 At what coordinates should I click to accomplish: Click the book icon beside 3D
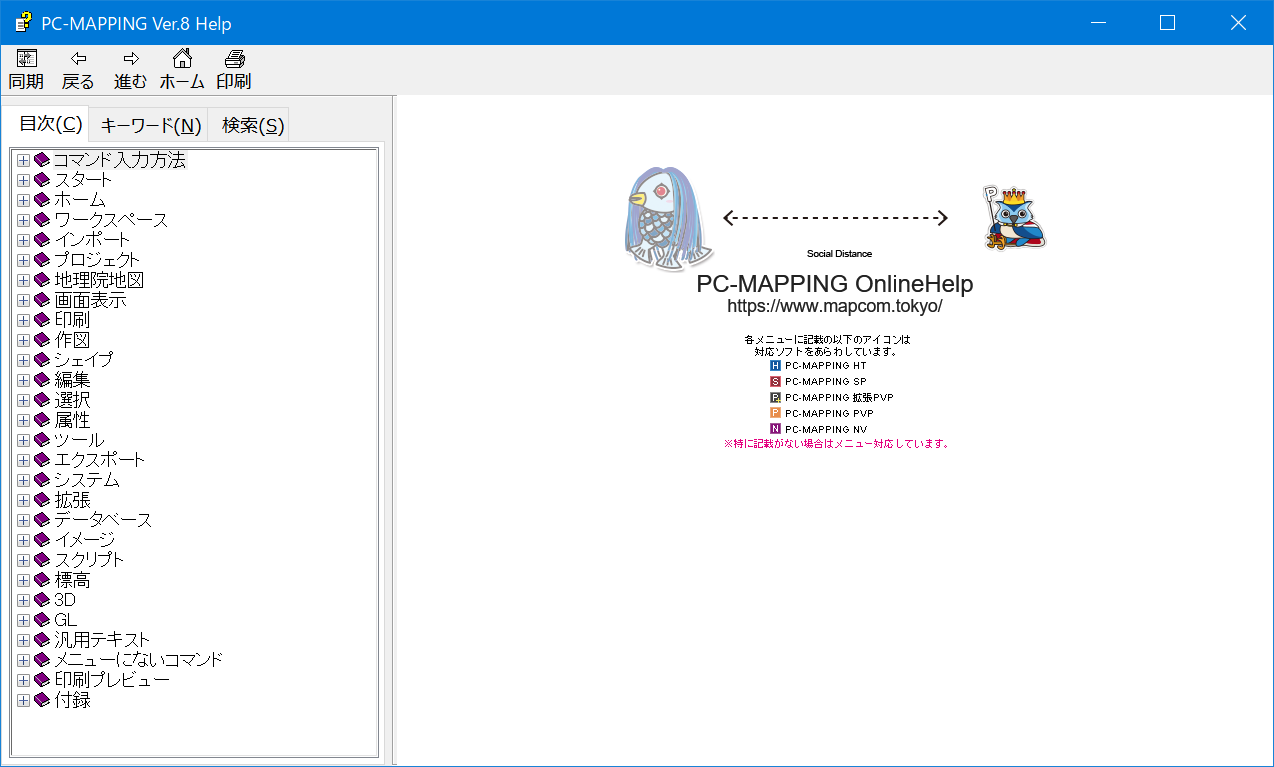[x=42, y=600]
